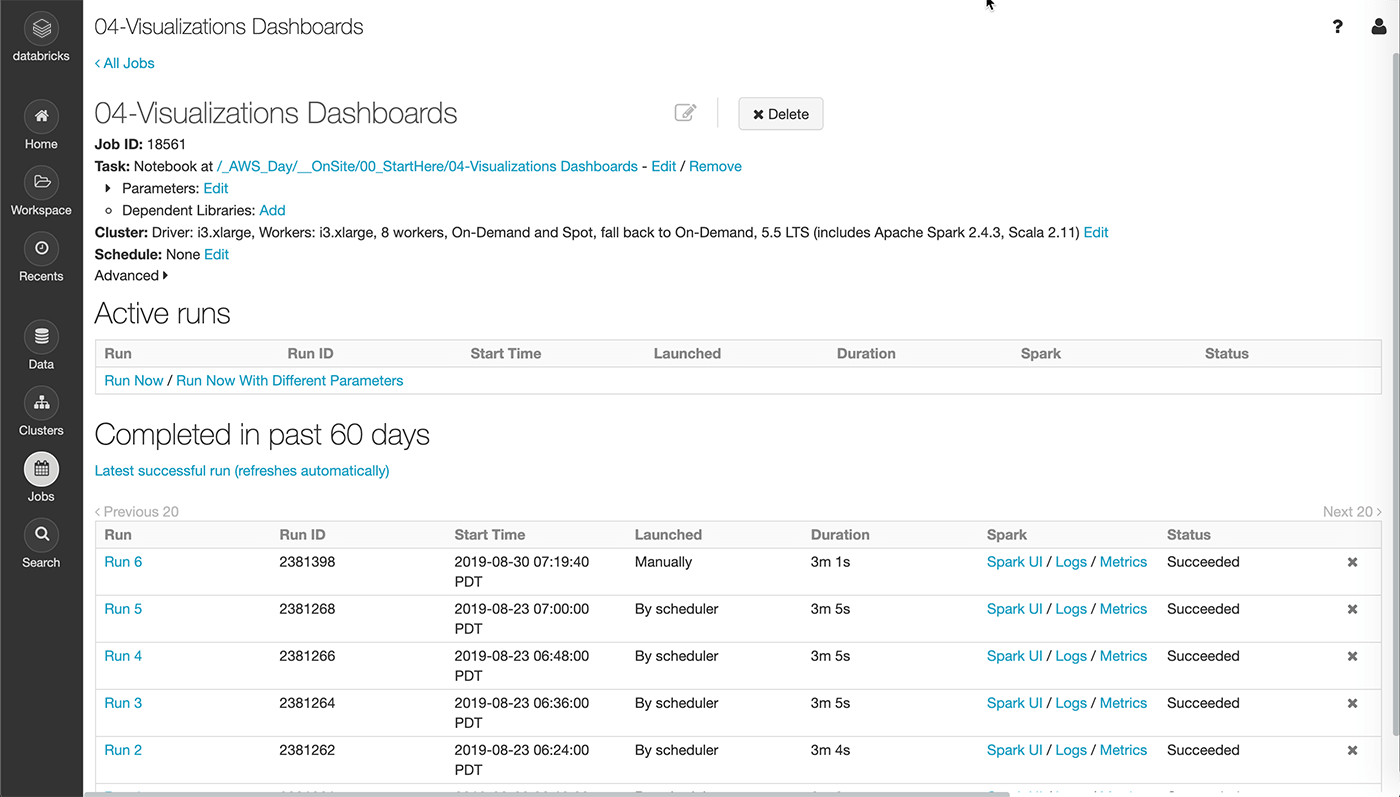
Task: Delete Run 6 using its X icon
Action: pos(1352,562)
